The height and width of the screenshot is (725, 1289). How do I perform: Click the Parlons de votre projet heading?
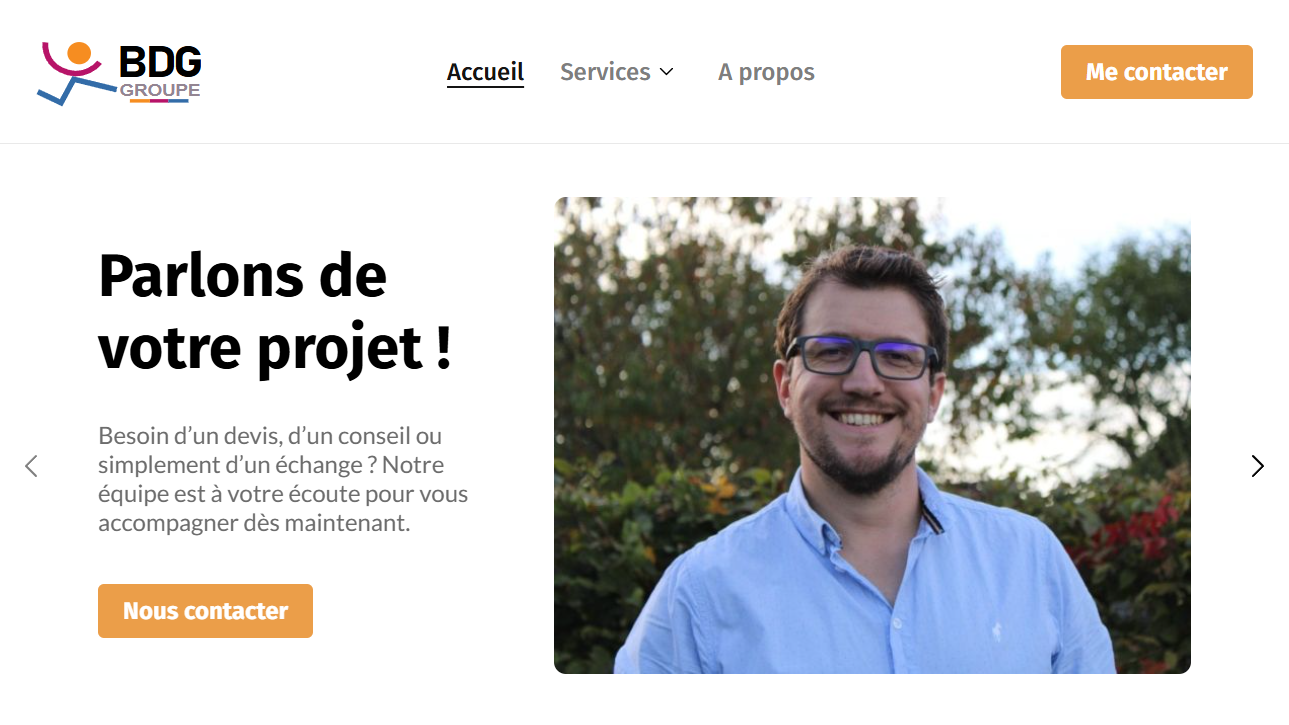[x=275, y=311]
